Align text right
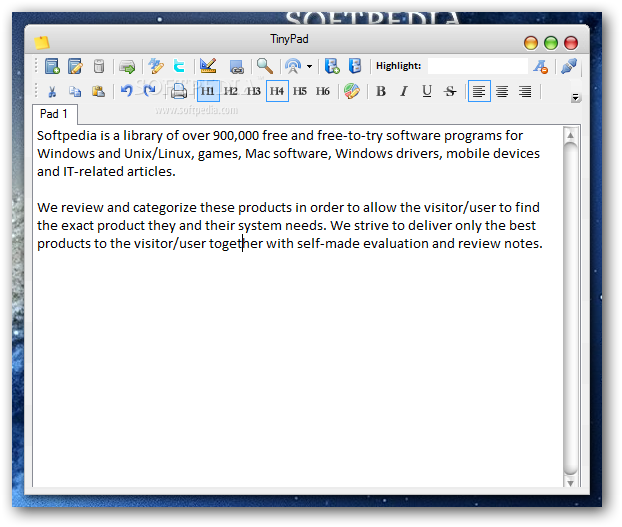 pyautogui.click(x=525, y=92)
